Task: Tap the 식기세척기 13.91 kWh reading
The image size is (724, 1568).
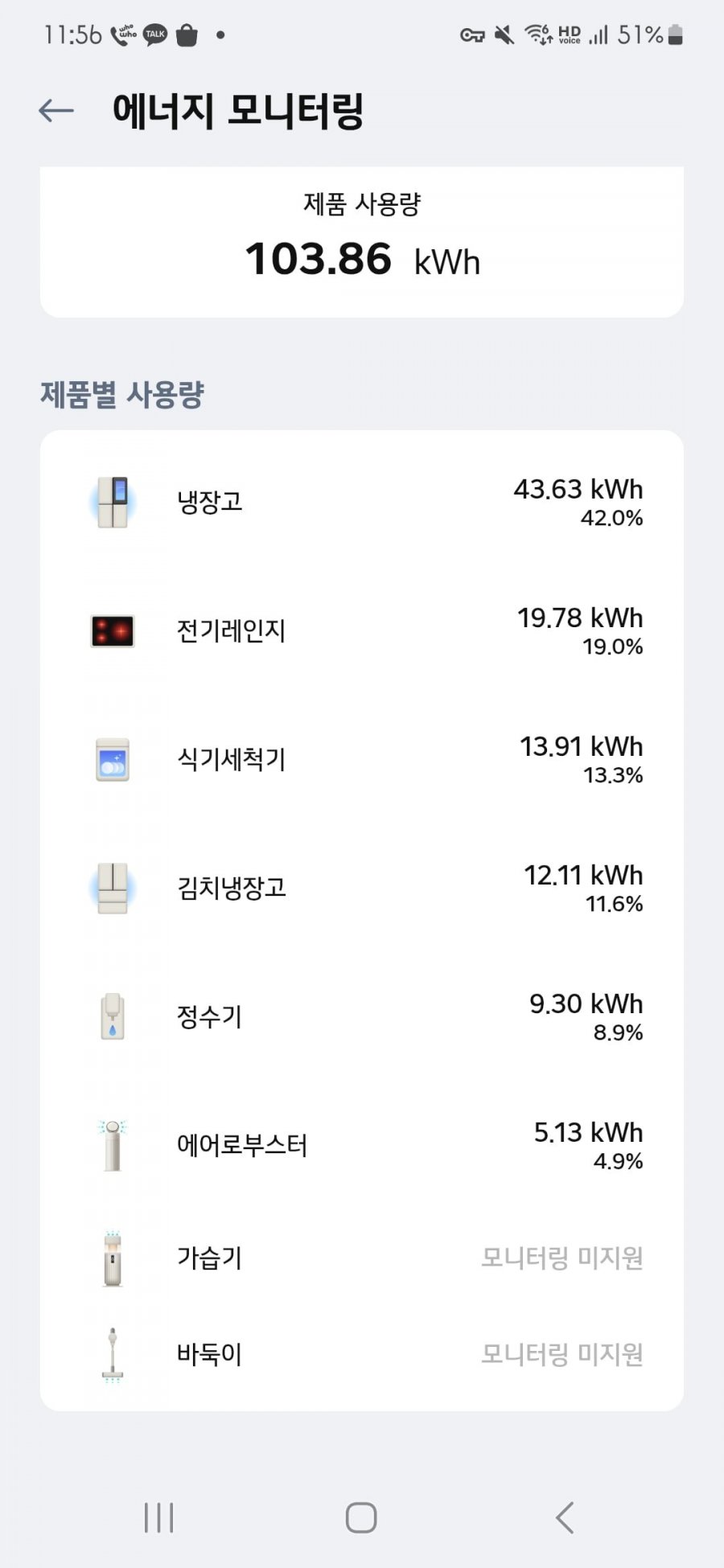Action: 582,747
